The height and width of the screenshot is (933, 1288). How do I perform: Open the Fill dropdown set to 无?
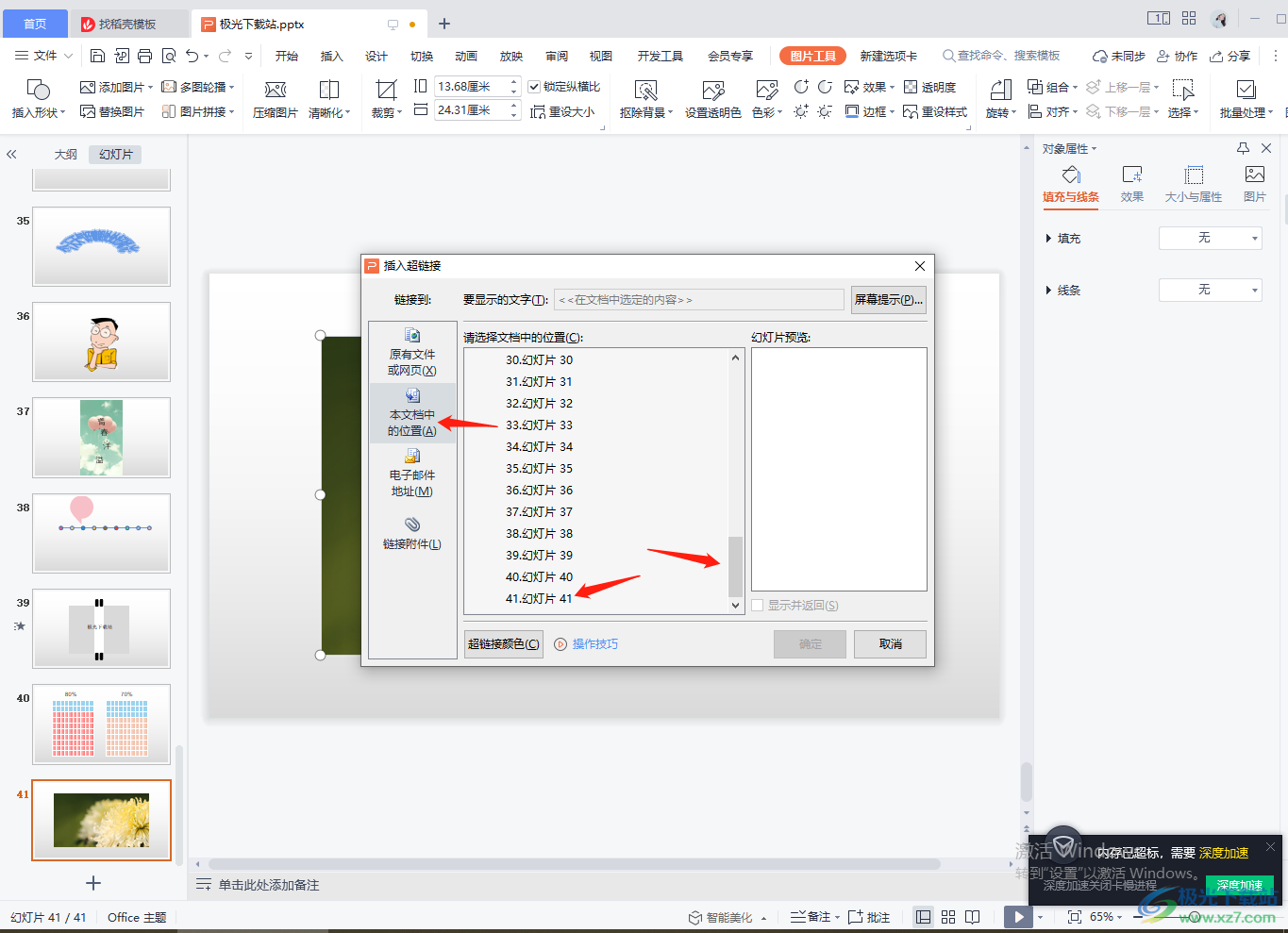(1211, 238)
